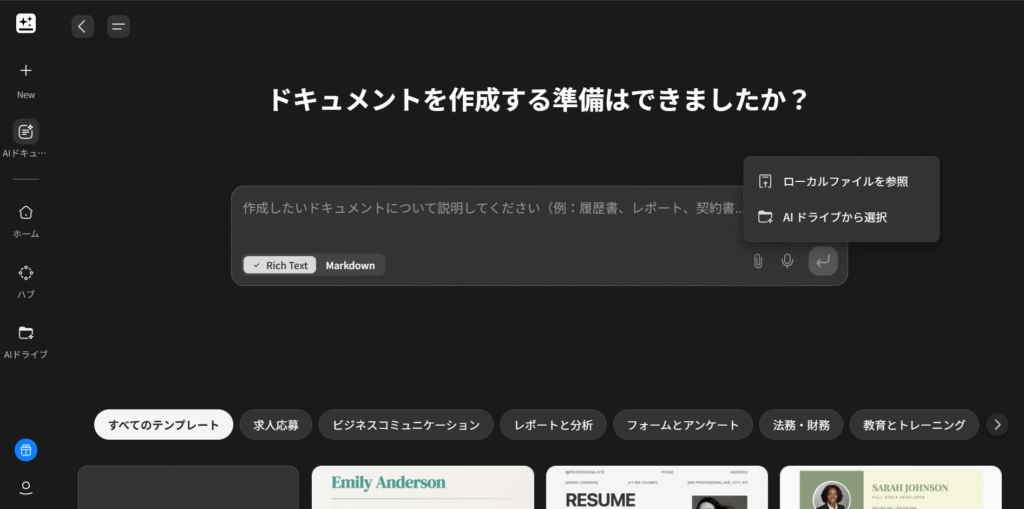Filter templates by 求人応募
The width and height of the screenshot is (1024, 509).
[x=275, y=425]
